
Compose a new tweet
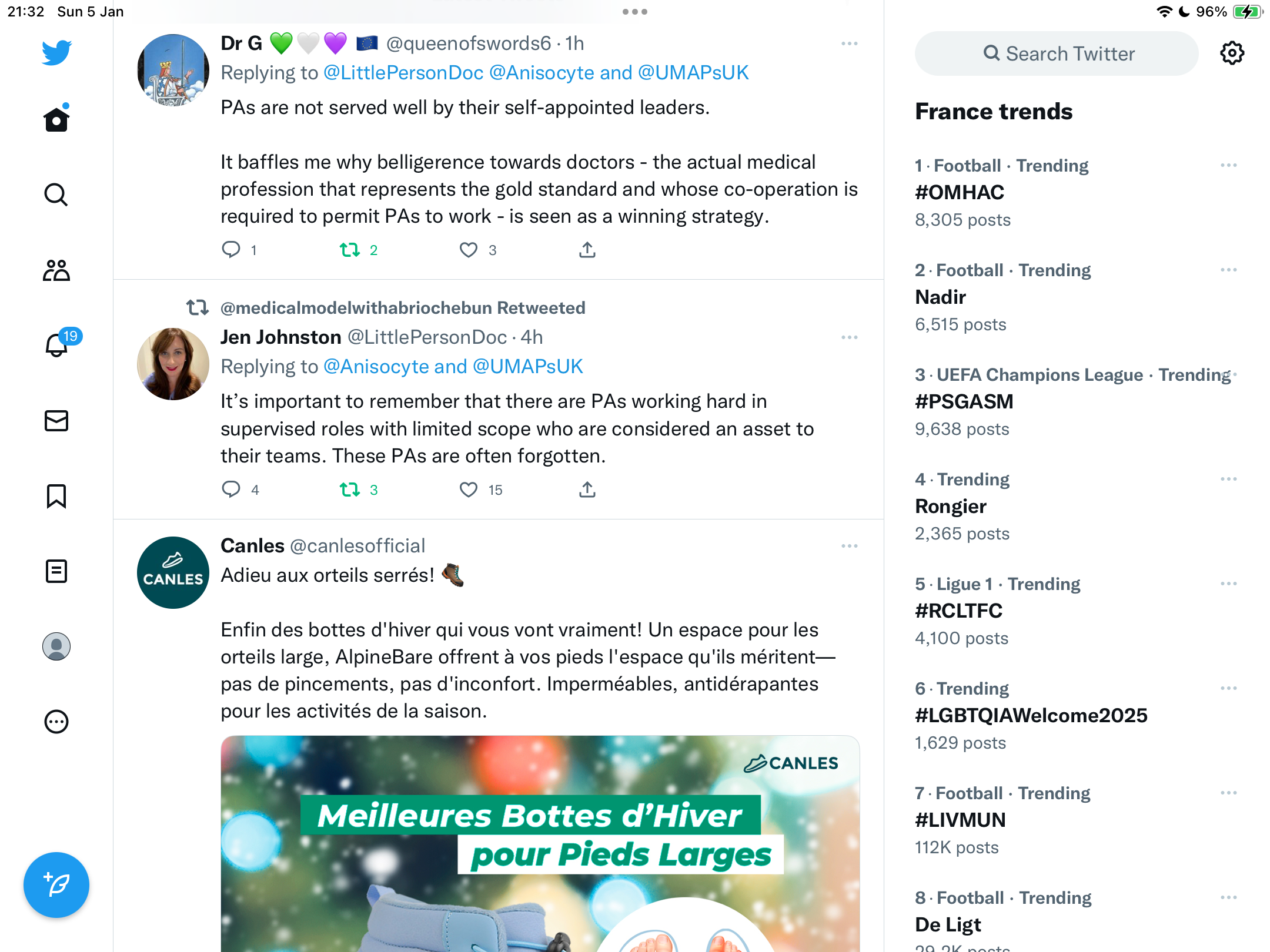[56, 885]
